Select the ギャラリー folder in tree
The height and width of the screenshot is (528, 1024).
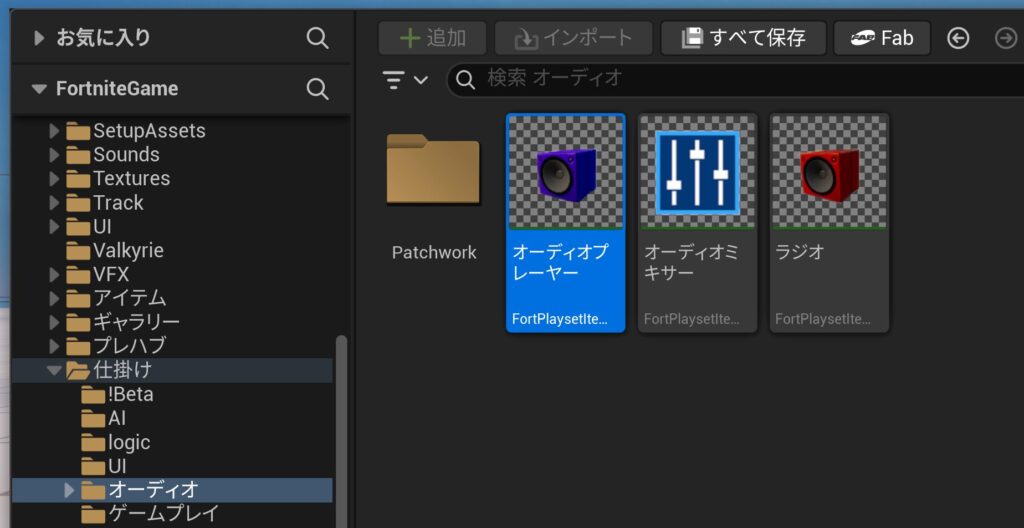[x=123, y=323]
